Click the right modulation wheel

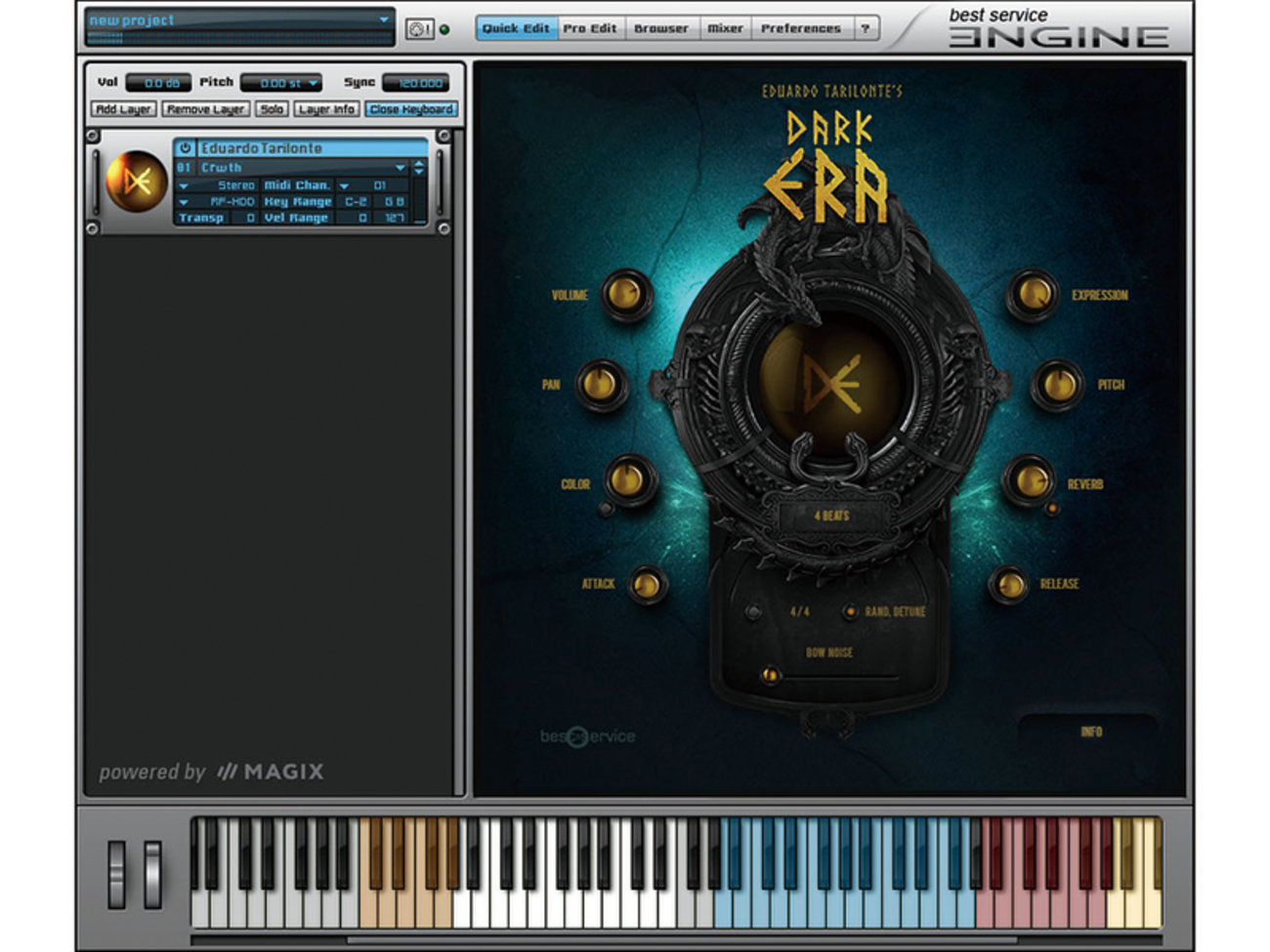[x=152, y=874]
